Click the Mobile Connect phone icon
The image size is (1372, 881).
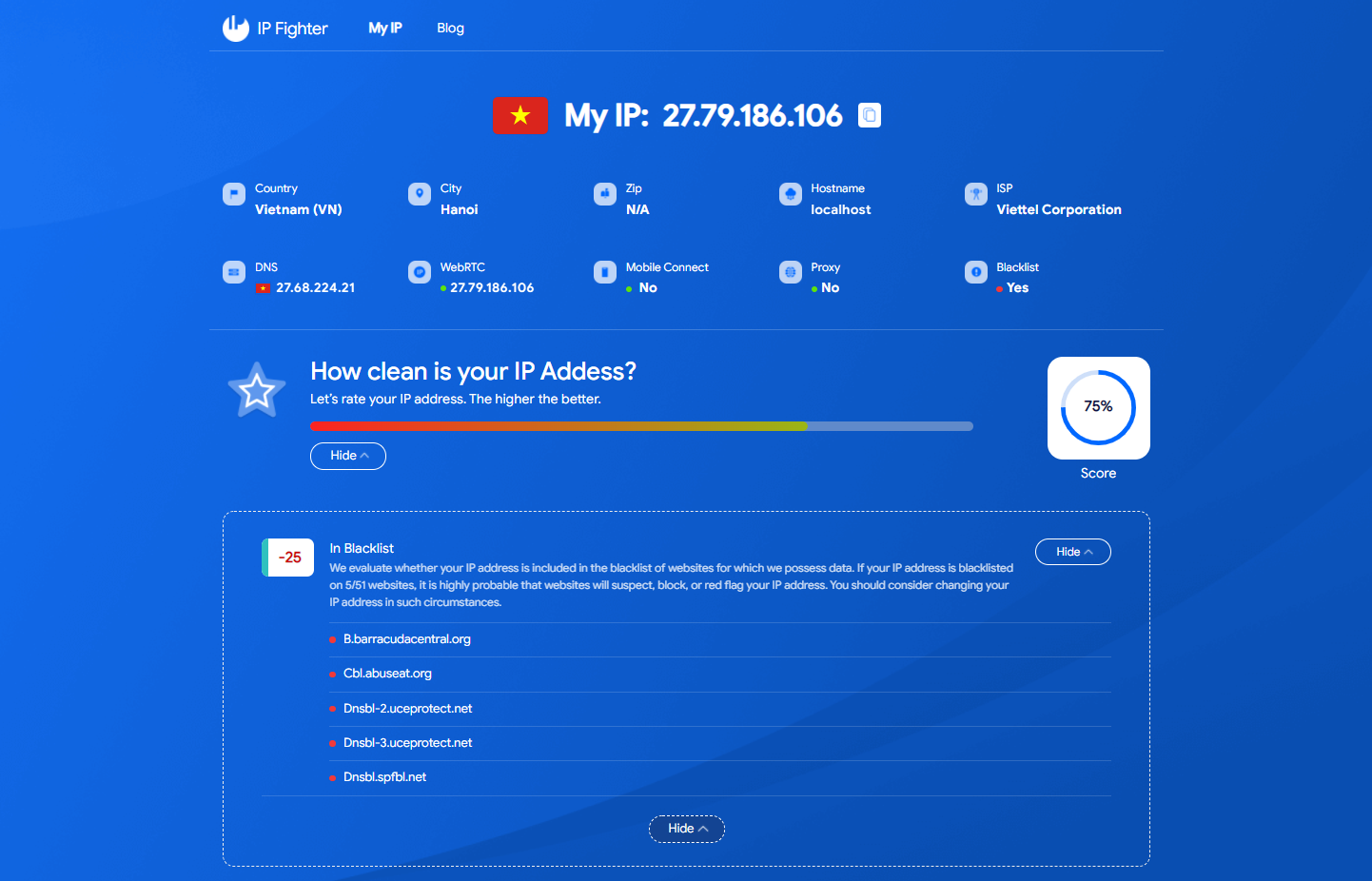pyautogui.click(x=605, y=272)
